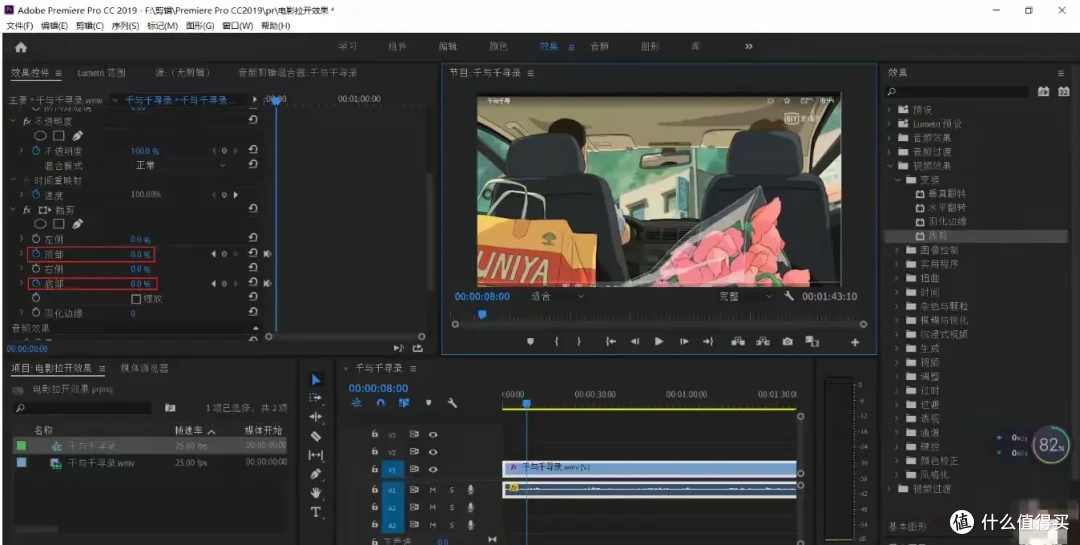Open timeline display settings wrench
The width and height of the screenshot is (1080, 545).
tap(452, 402)
